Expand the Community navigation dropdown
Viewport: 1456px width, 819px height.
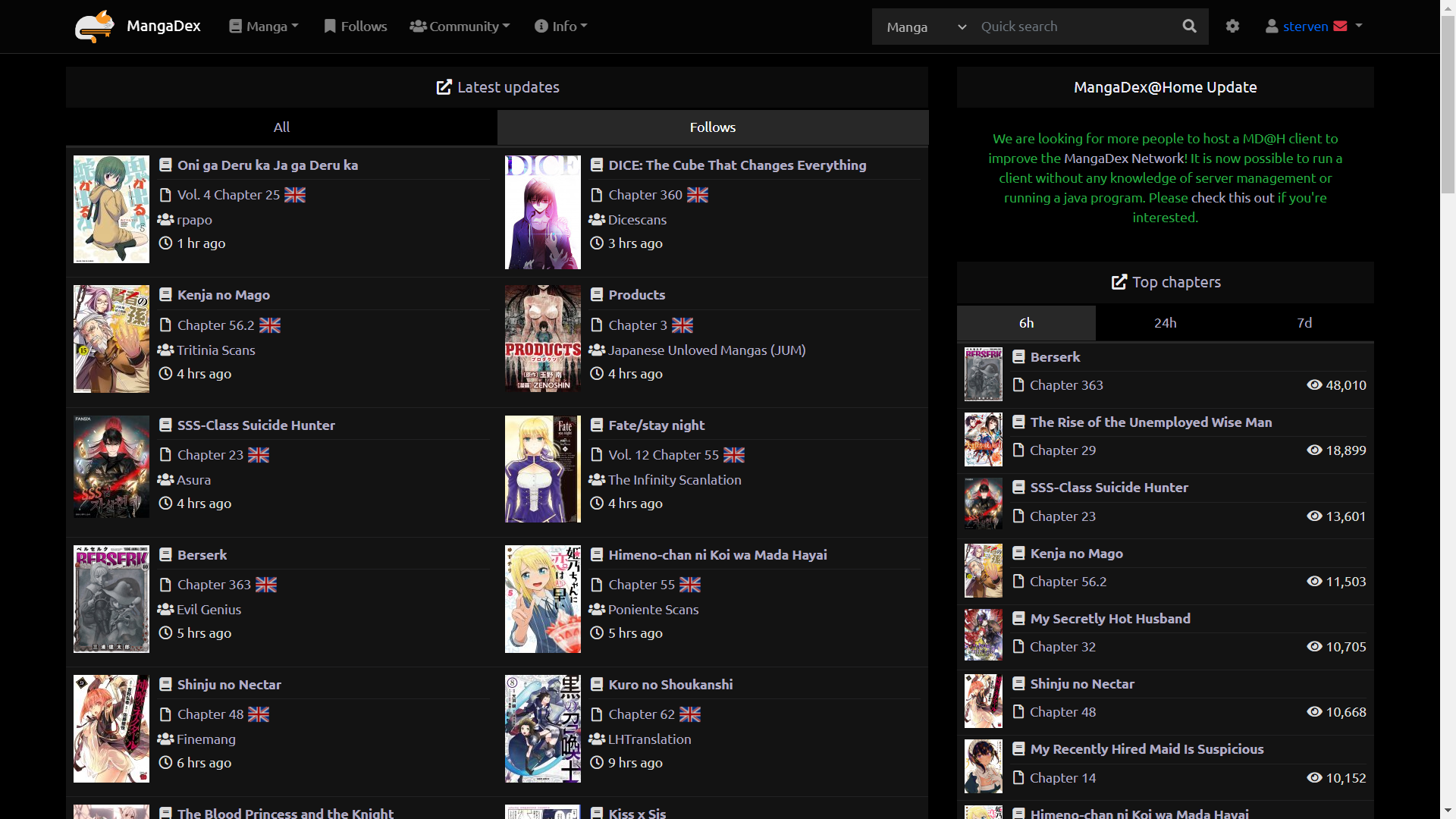click(x=460, y=27)
